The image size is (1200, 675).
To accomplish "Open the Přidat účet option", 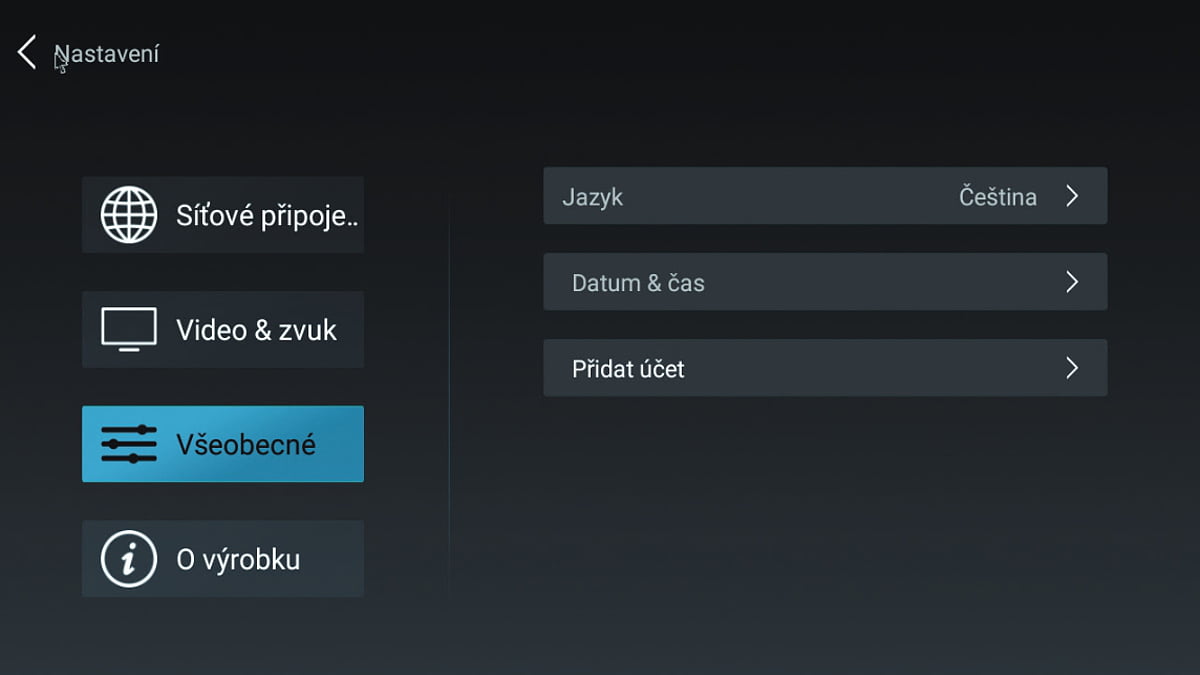I will tap(825, 368).
